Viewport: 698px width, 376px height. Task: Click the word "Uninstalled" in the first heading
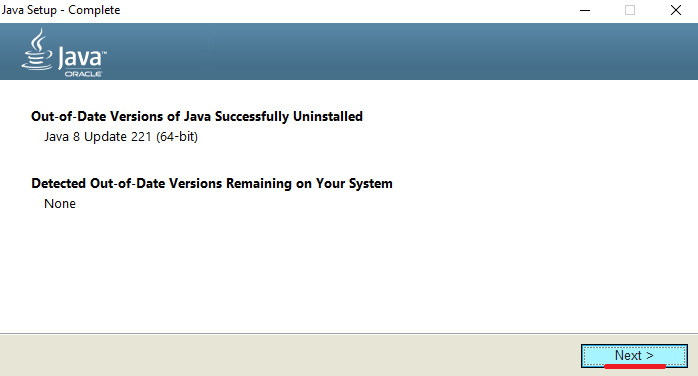click(x=328, y=117)
